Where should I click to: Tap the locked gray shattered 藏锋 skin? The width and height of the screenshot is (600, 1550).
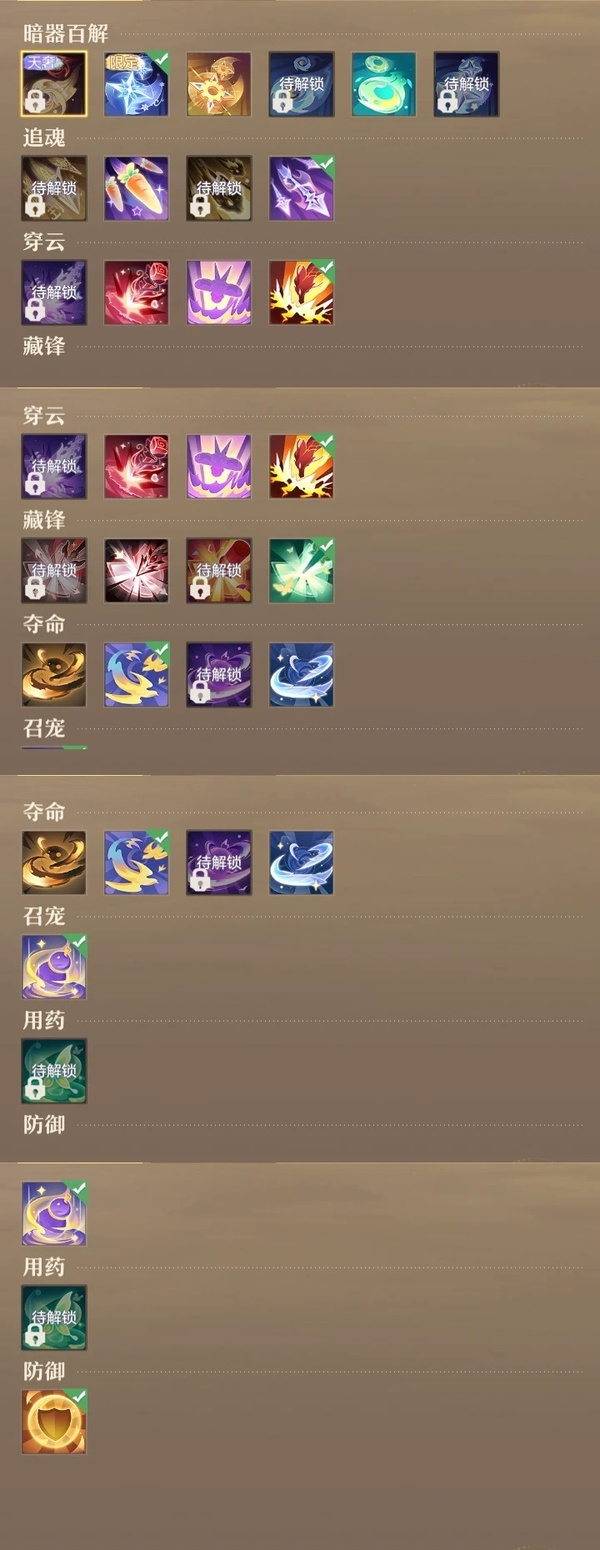click(x=54, y=570)
